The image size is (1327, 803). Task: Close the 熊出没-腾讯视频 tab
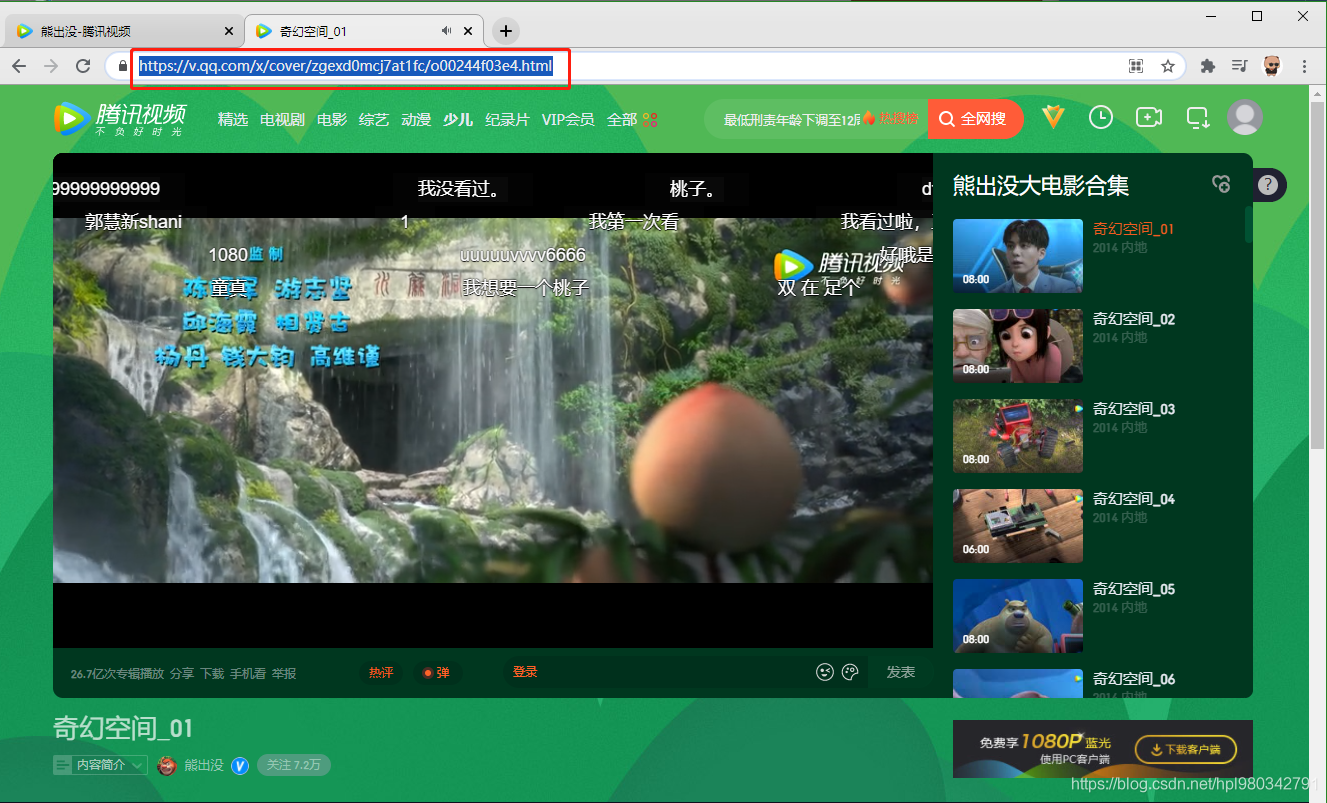(229, 31)
